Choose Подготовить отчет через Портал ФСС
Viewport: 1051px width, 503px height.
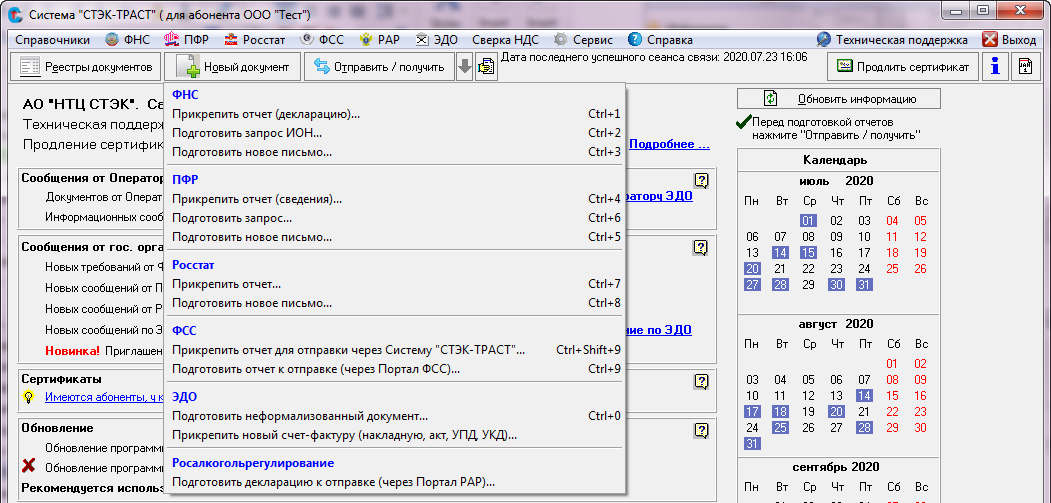(395, 369)
